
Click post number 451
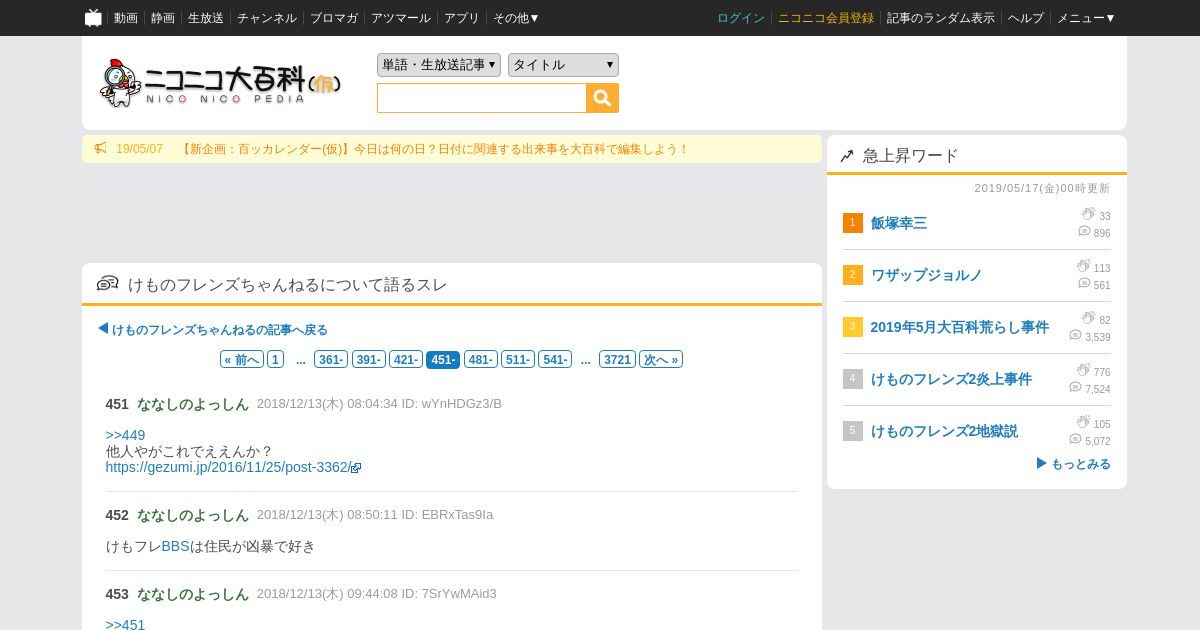click(117, 404)
